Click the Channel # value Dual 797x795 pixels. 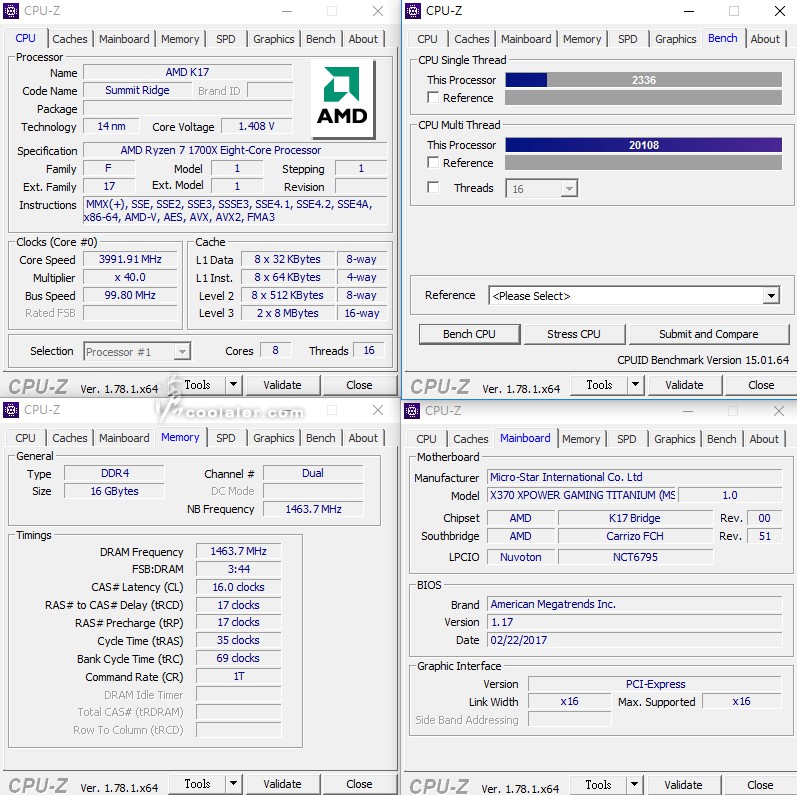[x=313, y=473]
